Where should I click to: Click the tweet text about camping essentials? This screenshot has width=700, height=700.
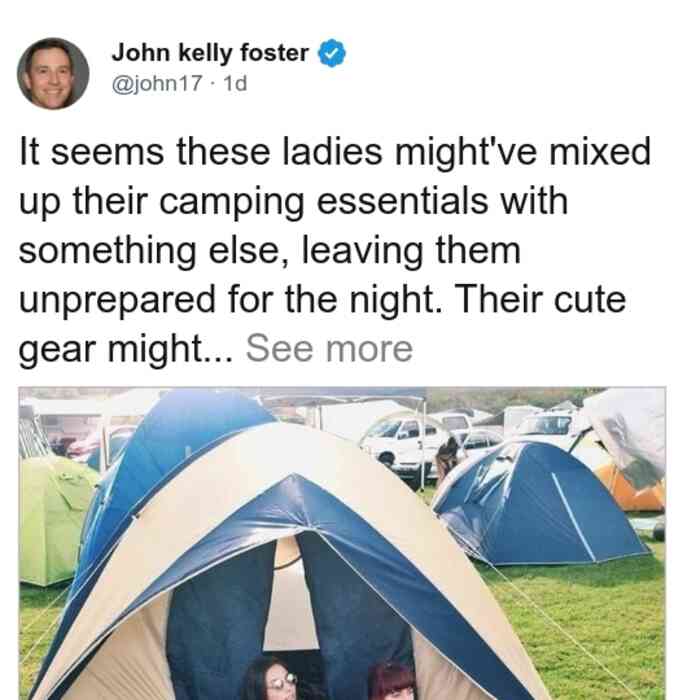pos(335,250)
